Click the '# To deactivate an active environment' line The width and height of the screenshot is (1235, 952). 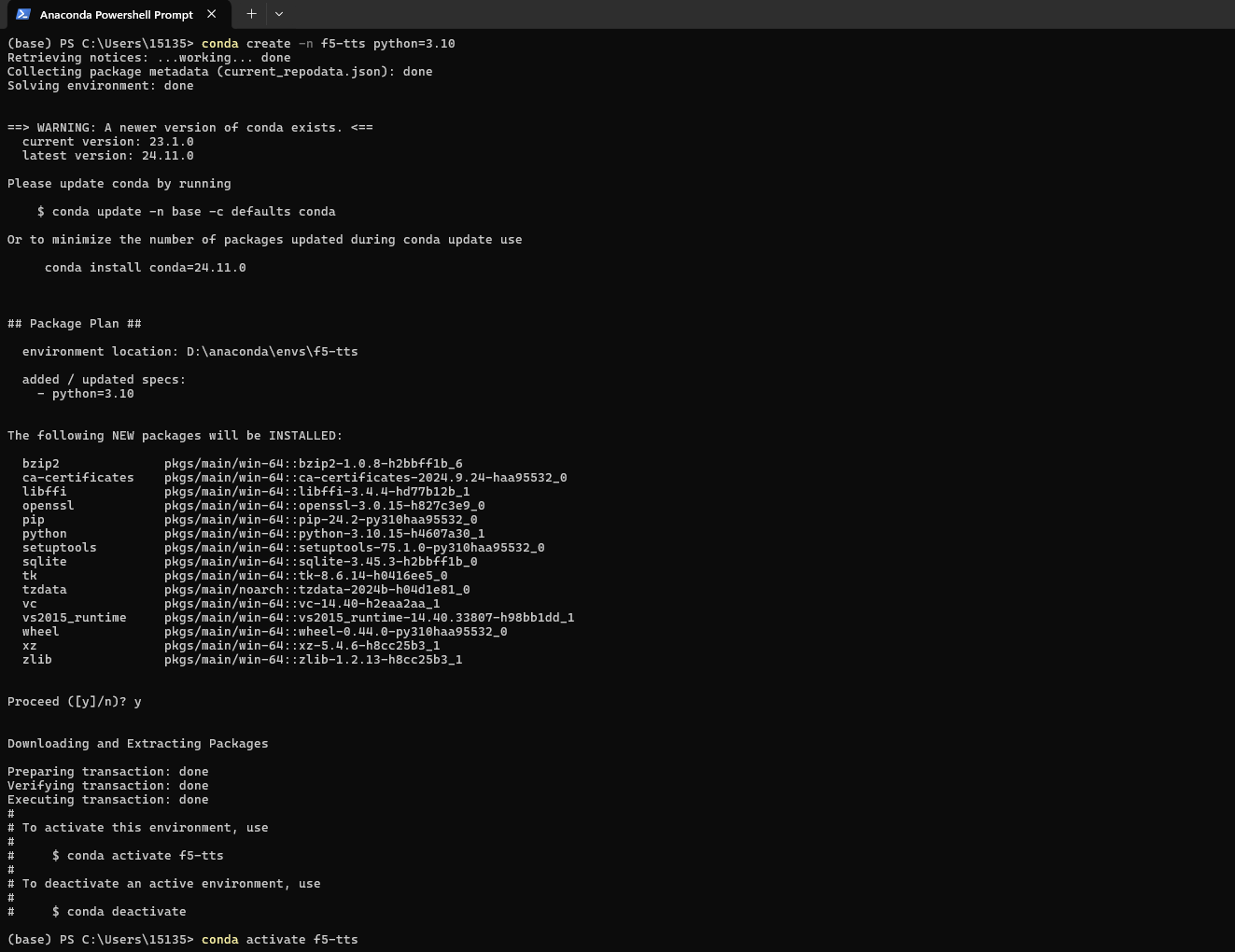pos(164,884)
